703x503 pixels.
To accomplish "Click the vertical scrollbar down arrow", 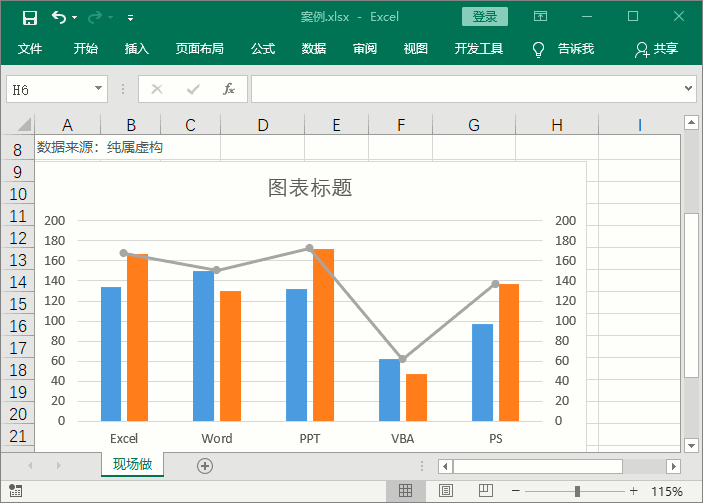I will click(x=691, y=446).
